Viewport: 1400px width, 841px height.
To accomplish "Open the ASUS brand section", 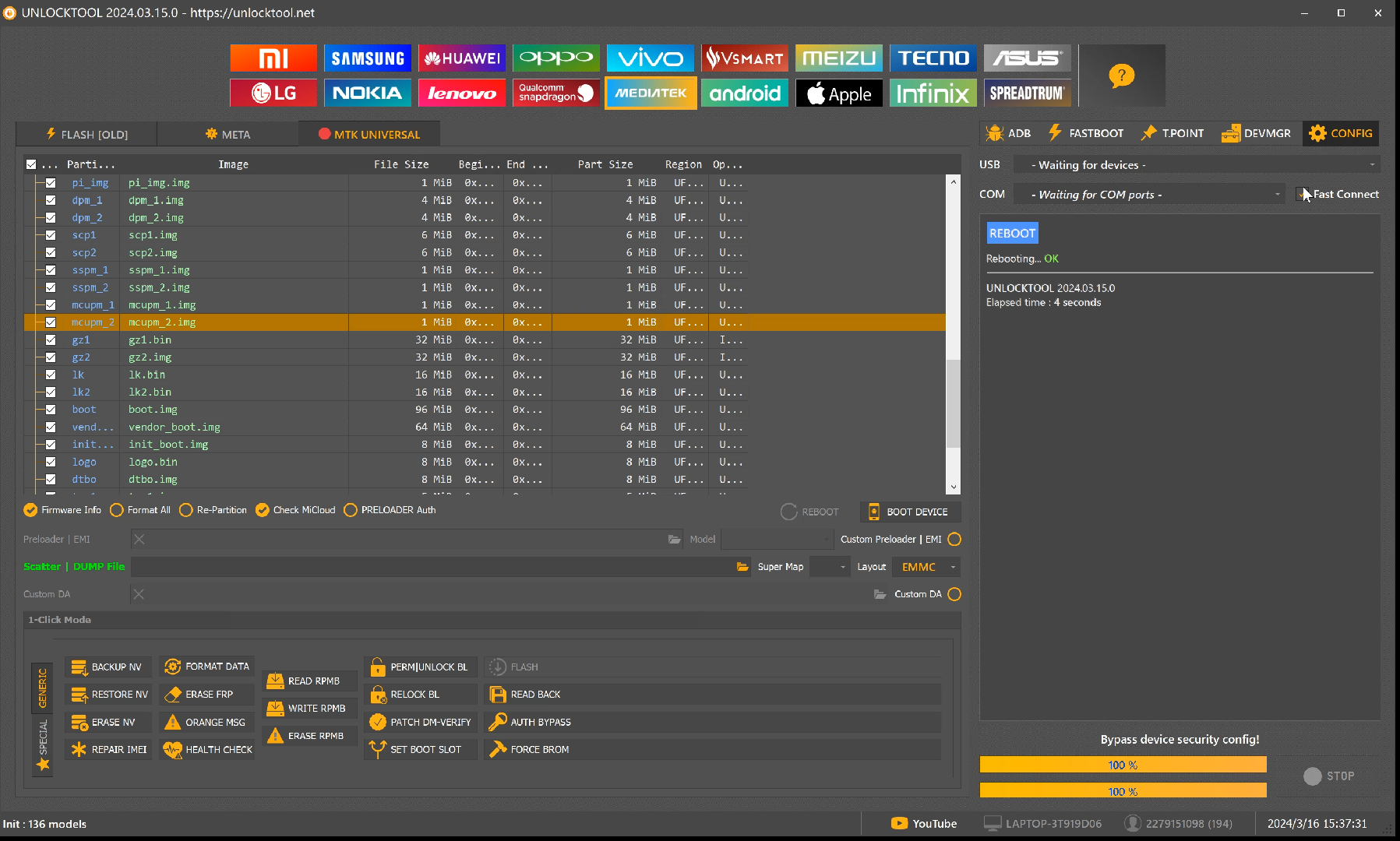I will (1028, 58).
